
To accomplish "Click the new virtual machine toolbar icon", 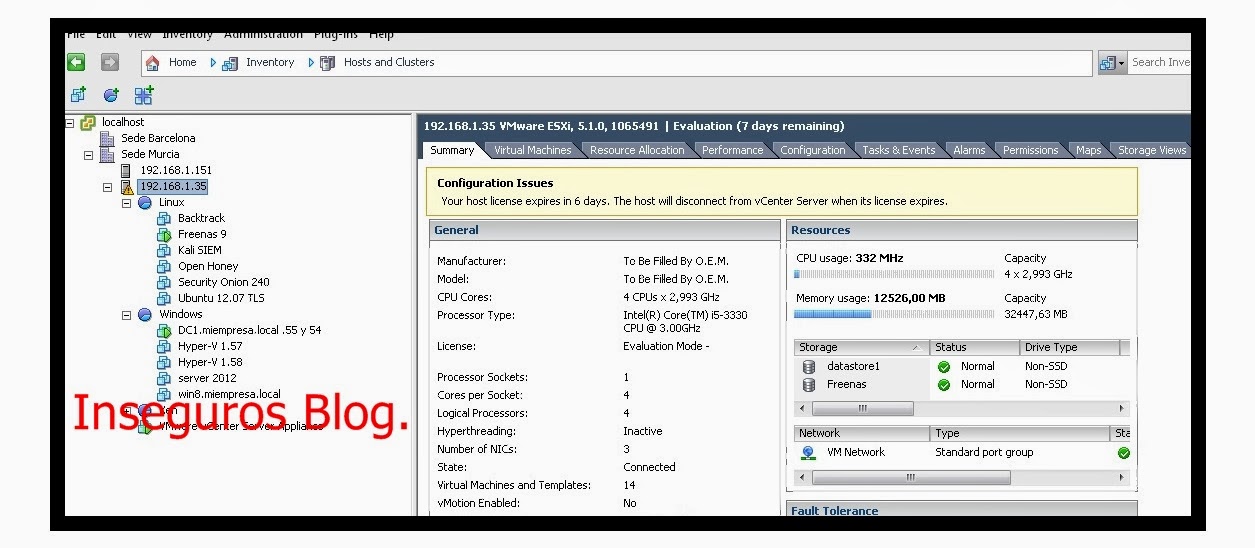I will point(78,95).
